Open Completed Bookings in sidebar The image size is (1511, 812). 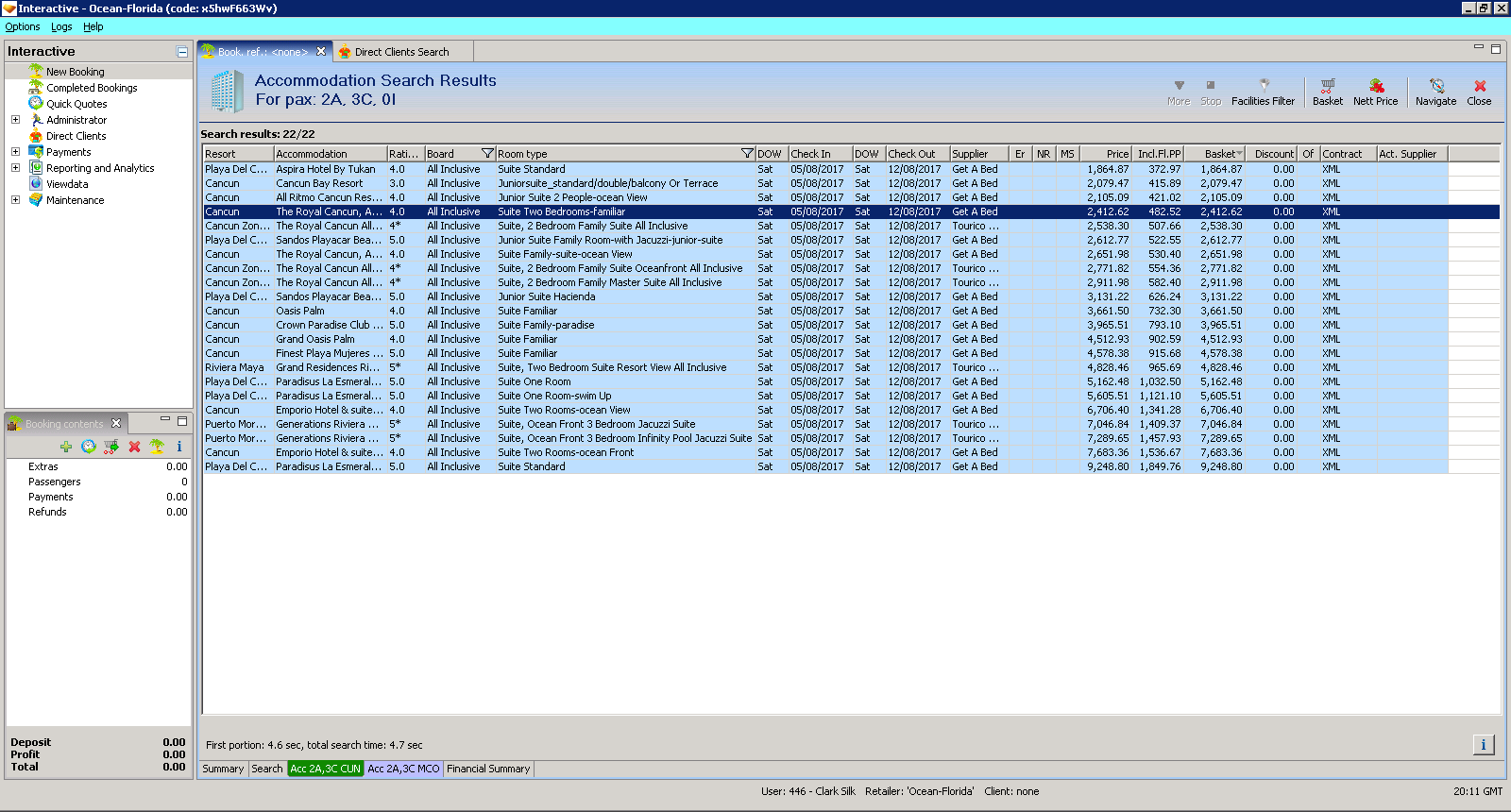(x=92, y=88)
